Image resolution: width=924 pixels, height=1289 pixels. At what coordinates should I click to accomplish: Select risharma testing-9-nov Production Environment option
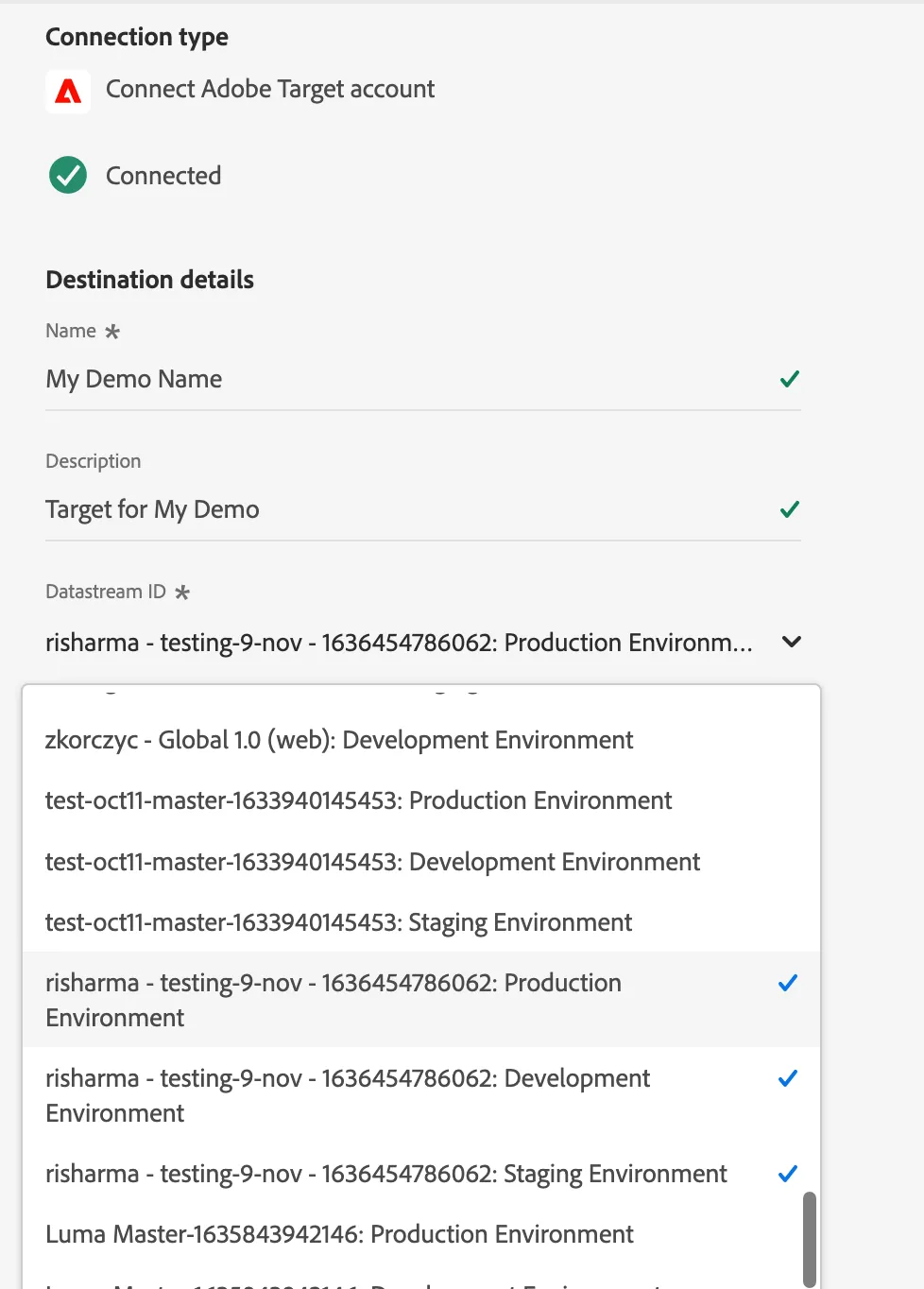click(x=421, y=1000)
